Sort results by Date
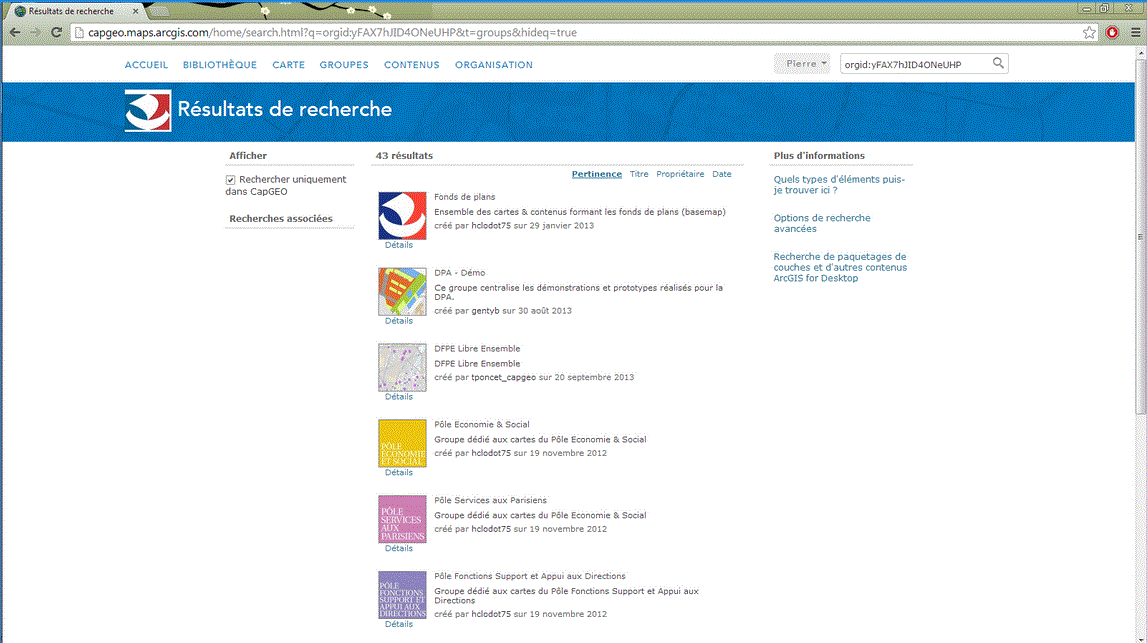 [x=721, y=174]
